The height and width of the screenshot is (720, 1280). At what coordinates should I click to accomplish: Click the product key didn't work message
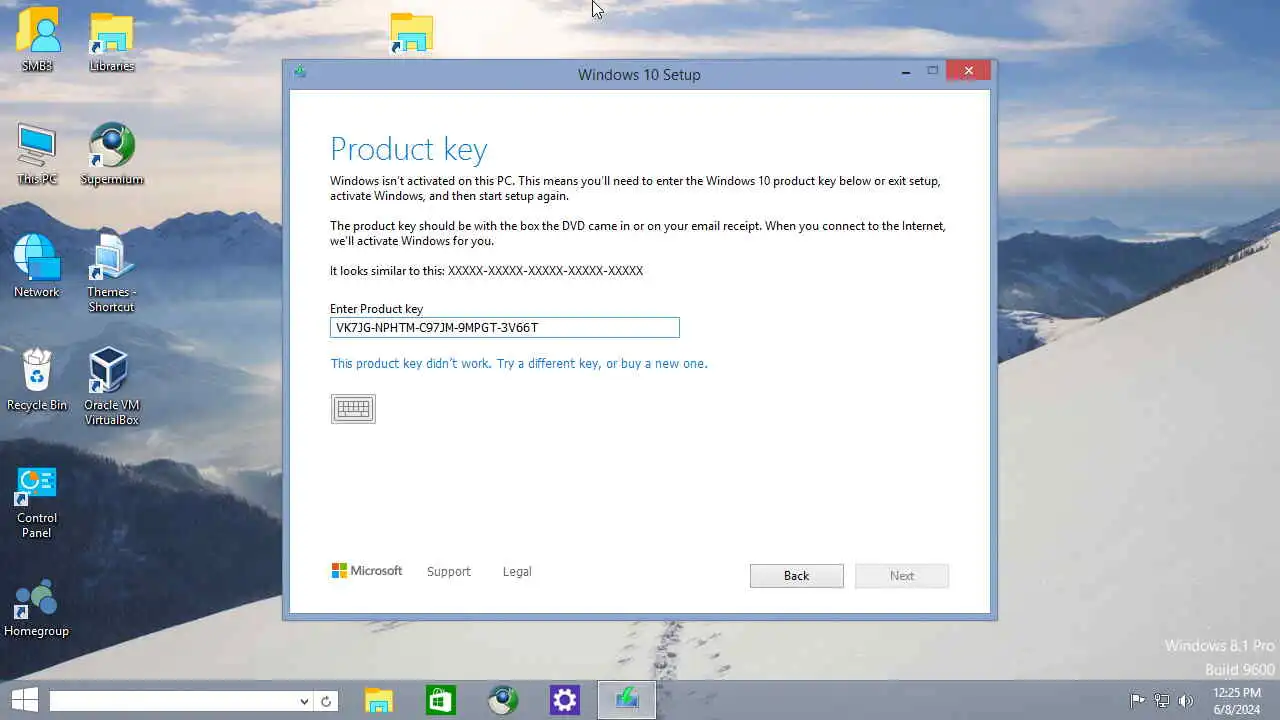pos(518,364)
